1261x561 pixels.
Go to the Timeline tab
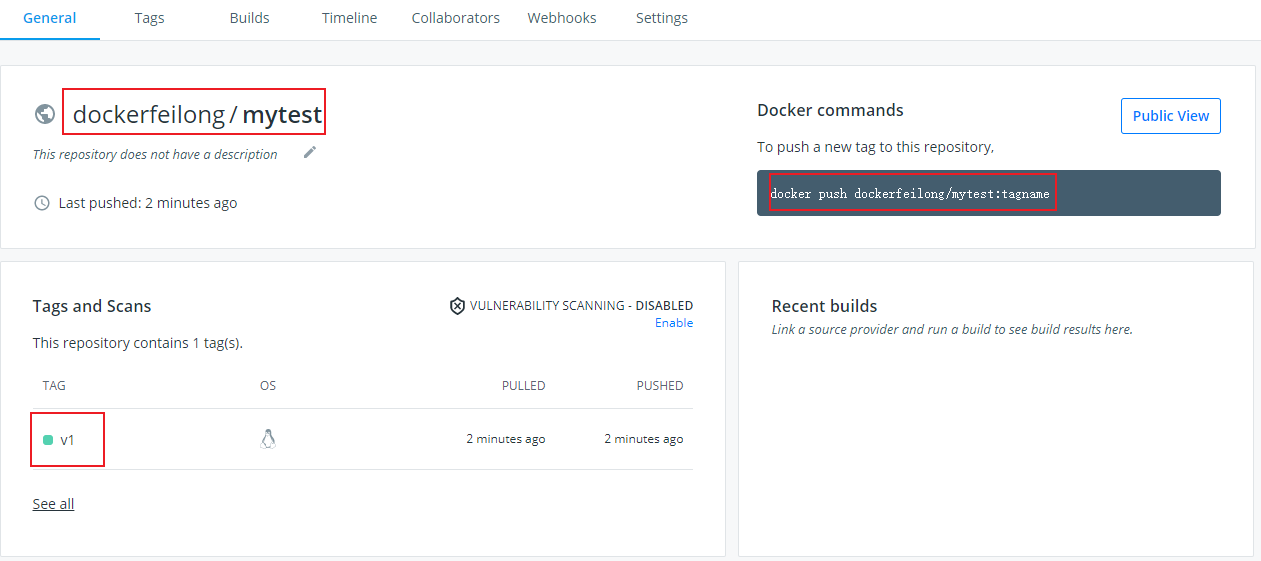point(349,18)
